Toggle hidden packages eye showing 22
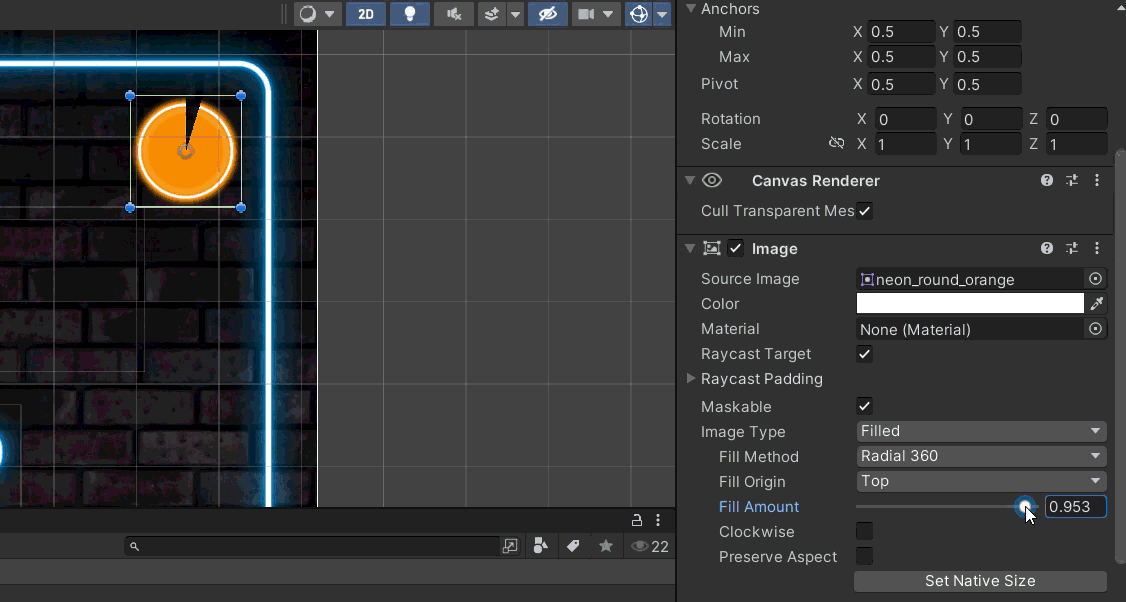 pos(650,547)
